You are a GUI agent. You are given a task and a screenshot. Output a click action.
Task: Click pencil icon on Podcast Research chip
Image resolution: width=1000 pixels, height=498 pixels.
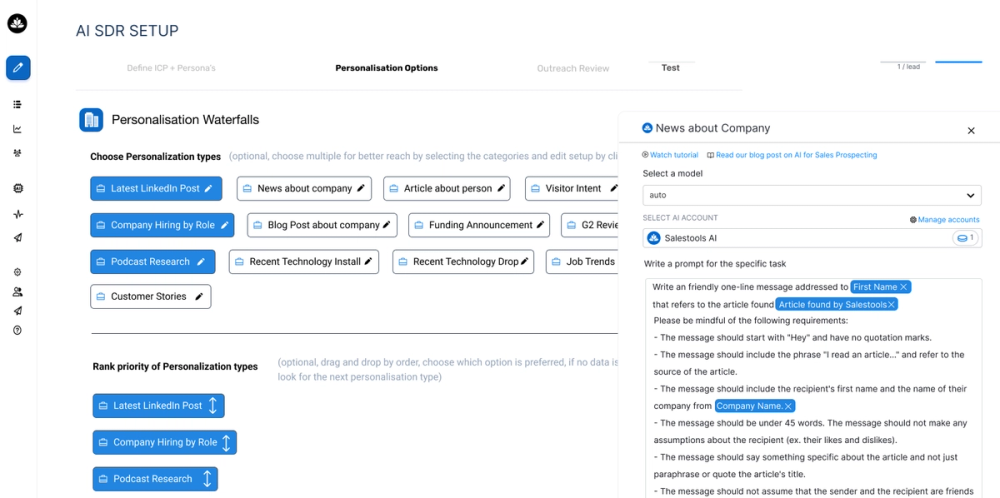click(x=202, y=261)
